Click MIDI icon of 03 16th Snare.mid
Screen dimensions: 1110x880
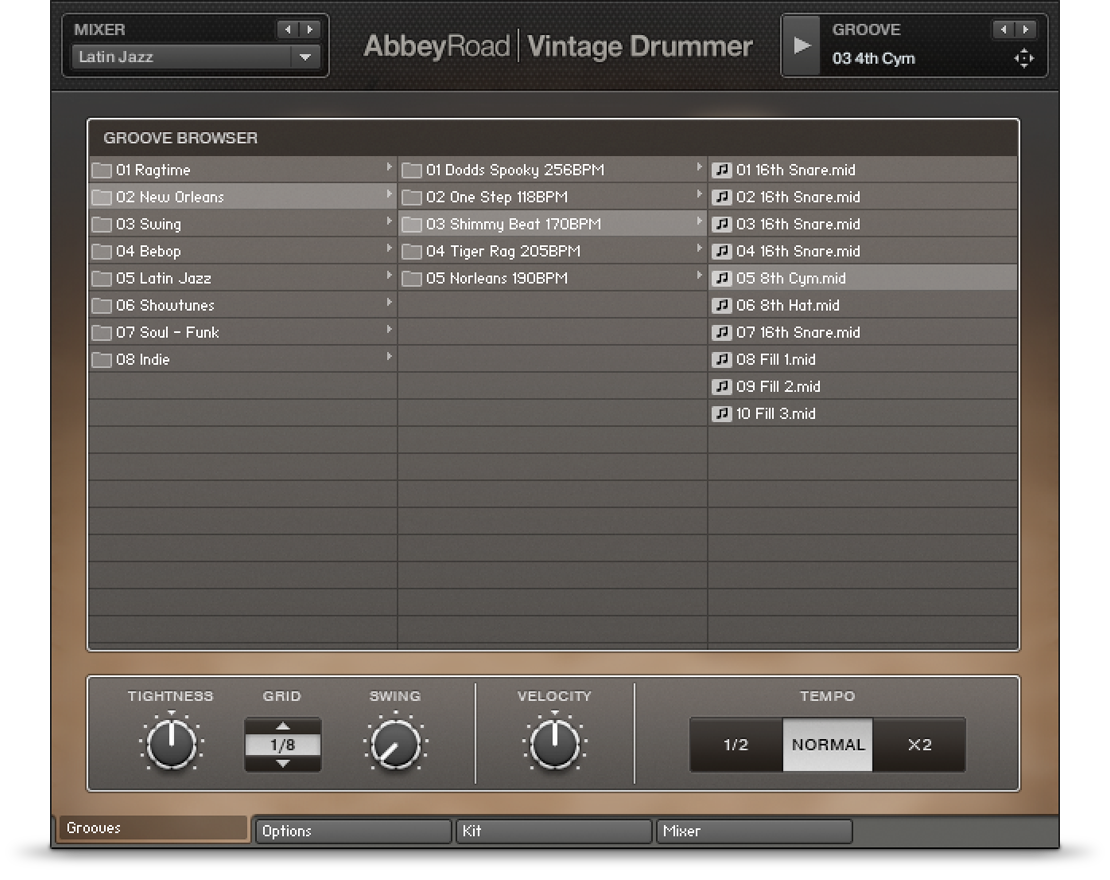coord(721,224)
